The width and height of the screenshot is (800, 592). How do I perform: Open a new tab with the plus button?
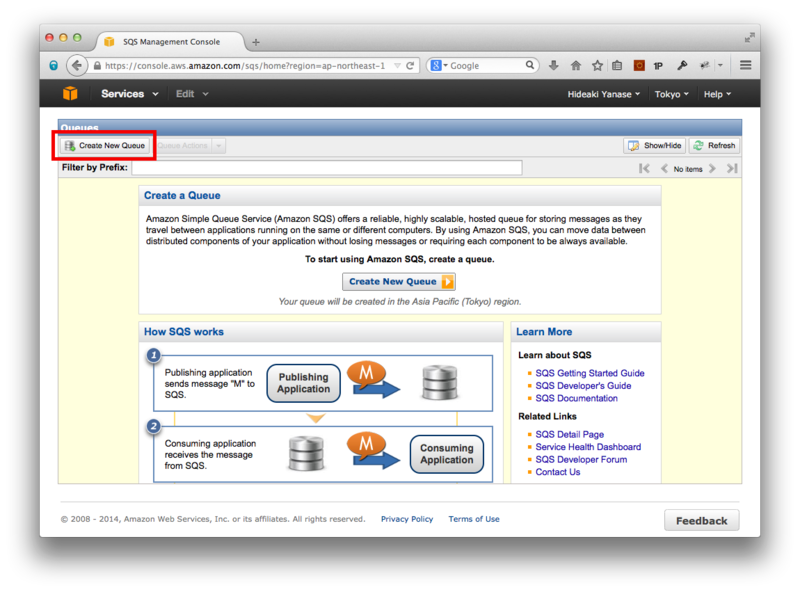pos(256,42)
